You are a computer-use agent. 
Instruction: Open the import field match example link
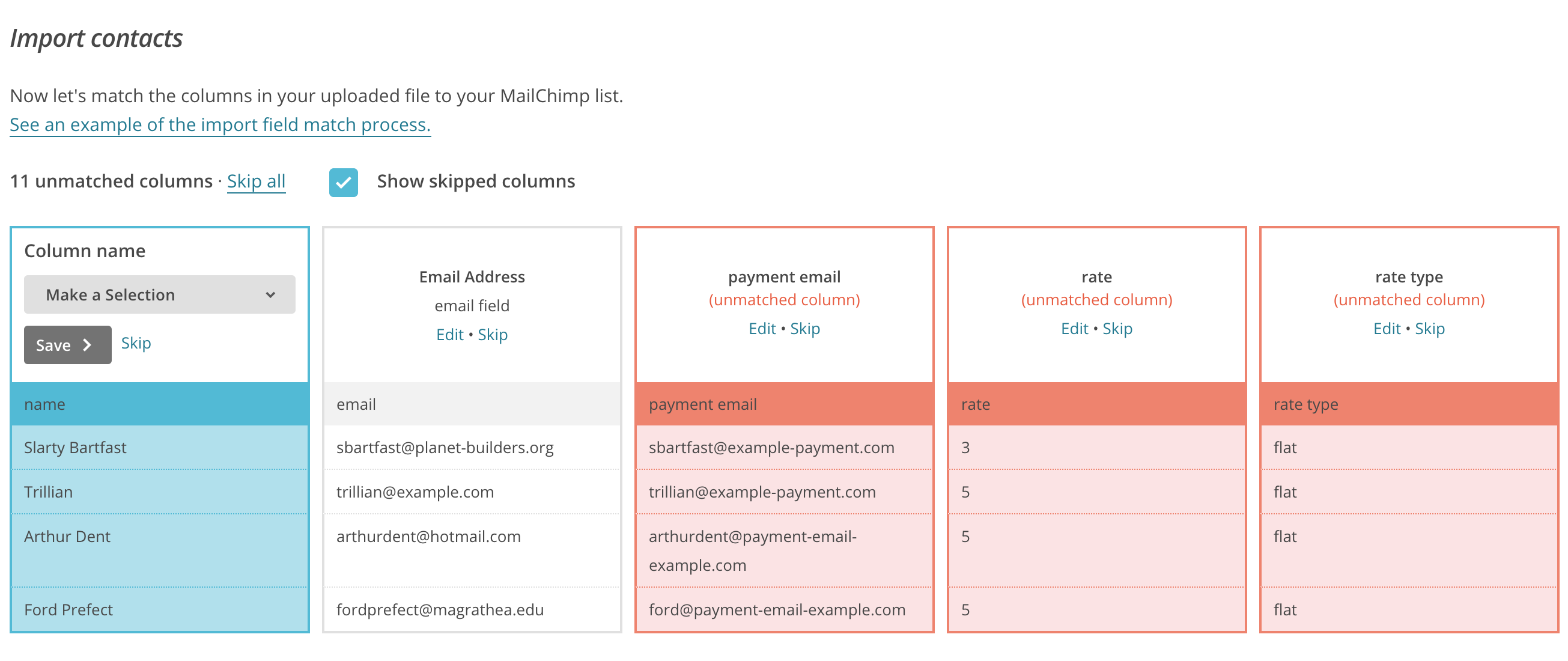pos(220,125)
